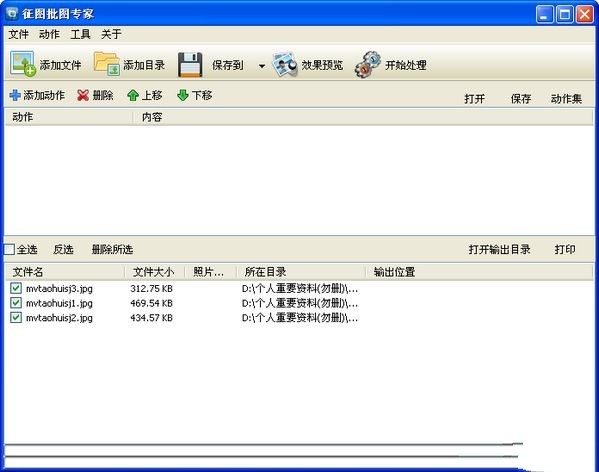This screenshot has width=599, height=472.
Task: Click the 动作集 action set button
Action: point(566,99)
